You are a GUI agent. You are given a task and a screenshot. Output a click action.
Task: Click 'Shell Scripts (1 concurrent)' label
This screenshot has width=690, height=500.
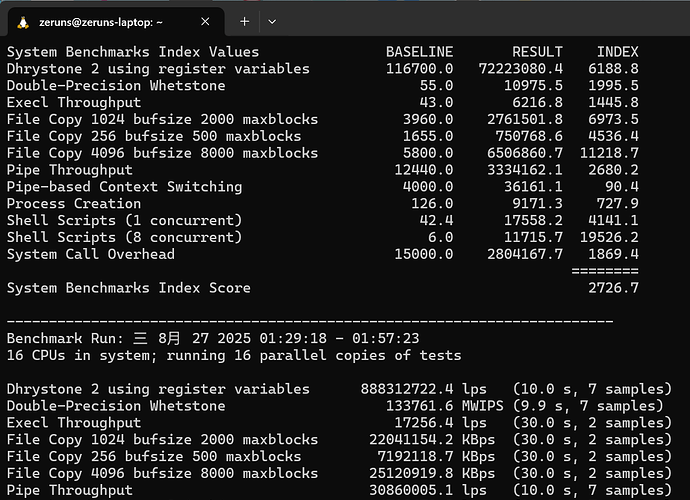tap(125, 221)
